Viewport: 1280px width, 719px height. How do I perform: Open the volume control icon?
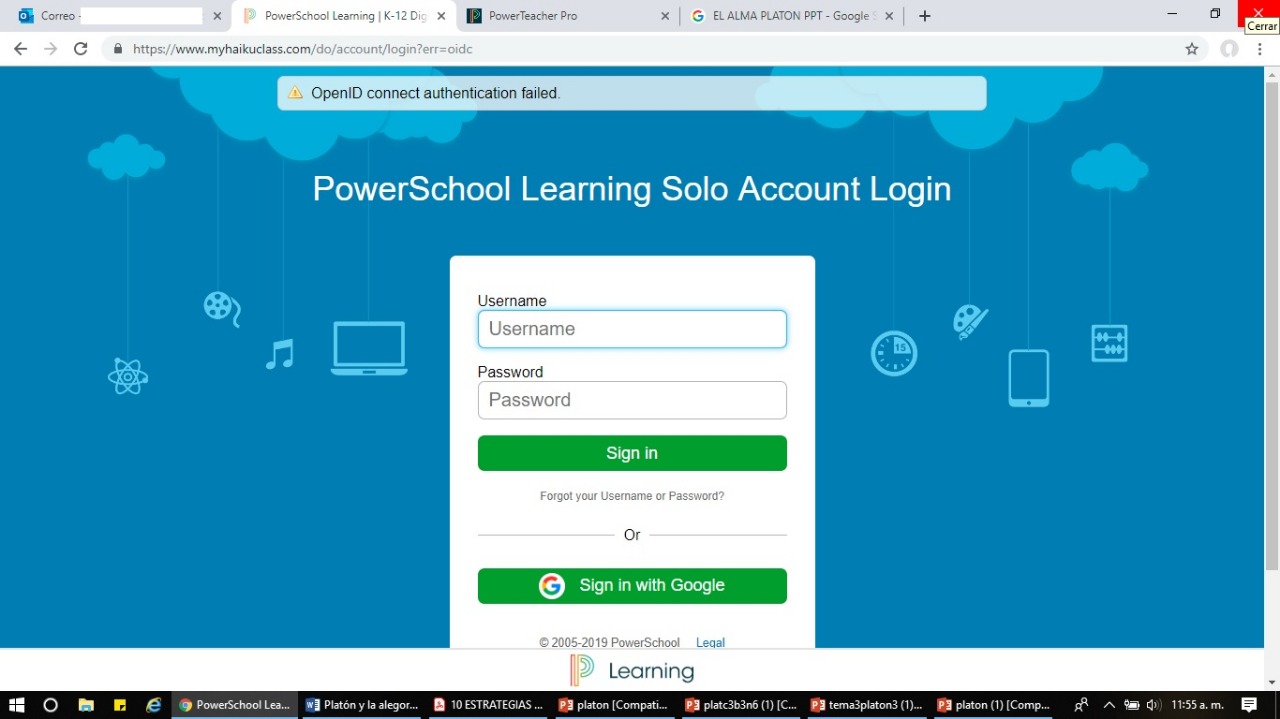coord(1154,705)
